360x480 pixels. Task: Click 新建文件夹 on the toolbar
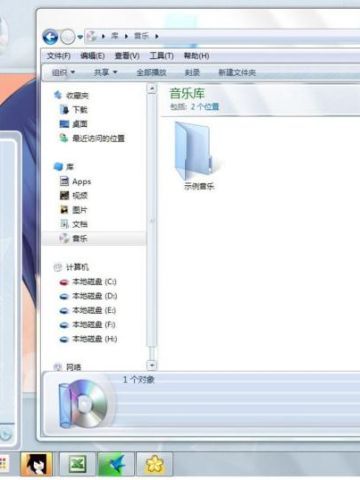[x=237, y=72]
